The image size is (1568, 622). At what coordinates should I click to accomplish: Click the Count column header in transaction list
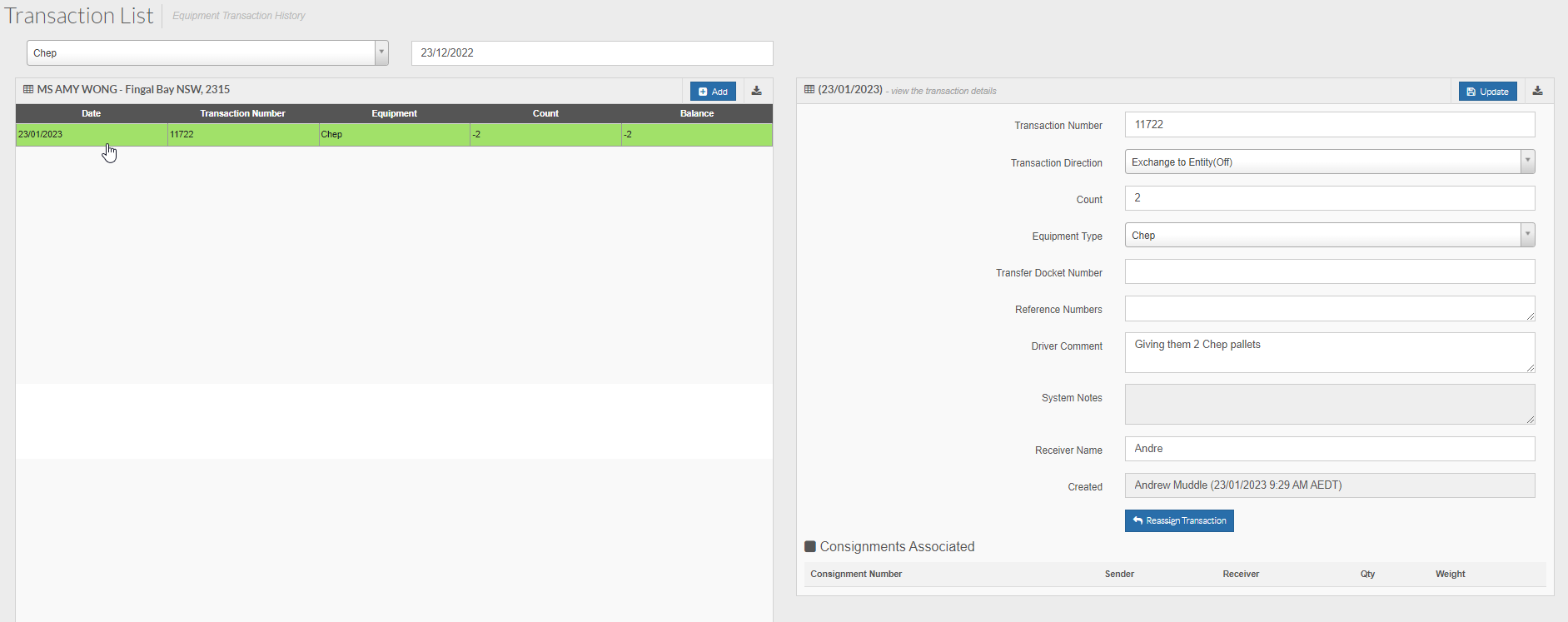545,113
